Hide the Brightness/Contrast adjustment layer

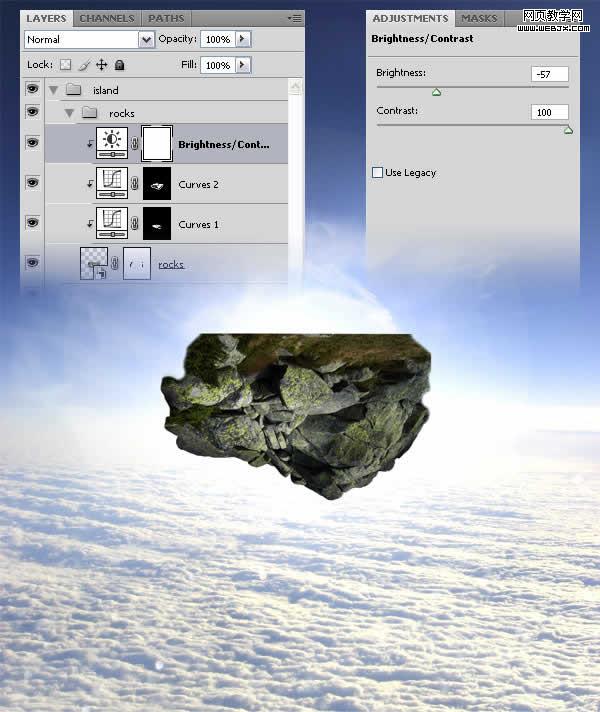(32, 143)
